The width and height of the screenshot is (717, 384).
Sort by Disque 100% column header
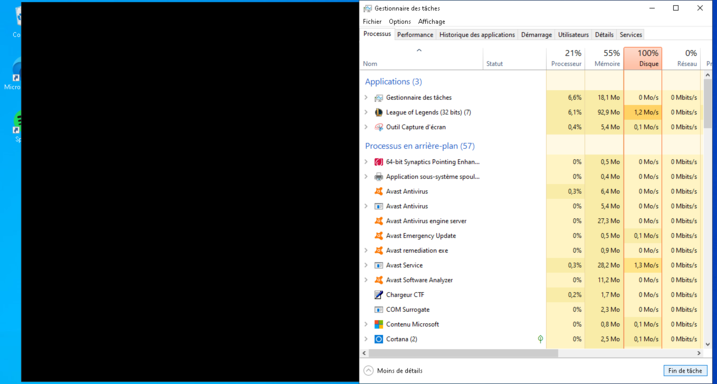click(x=643, y=59)
